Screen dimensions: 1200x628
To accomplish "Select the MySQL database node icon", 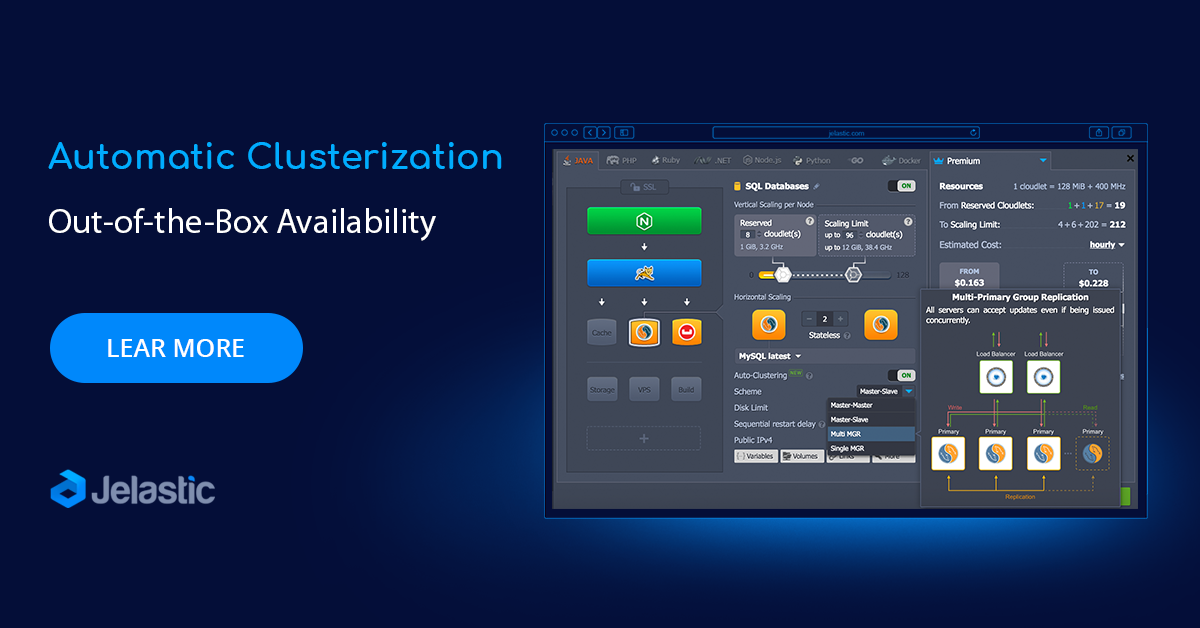I will click(x=644, y=331).
